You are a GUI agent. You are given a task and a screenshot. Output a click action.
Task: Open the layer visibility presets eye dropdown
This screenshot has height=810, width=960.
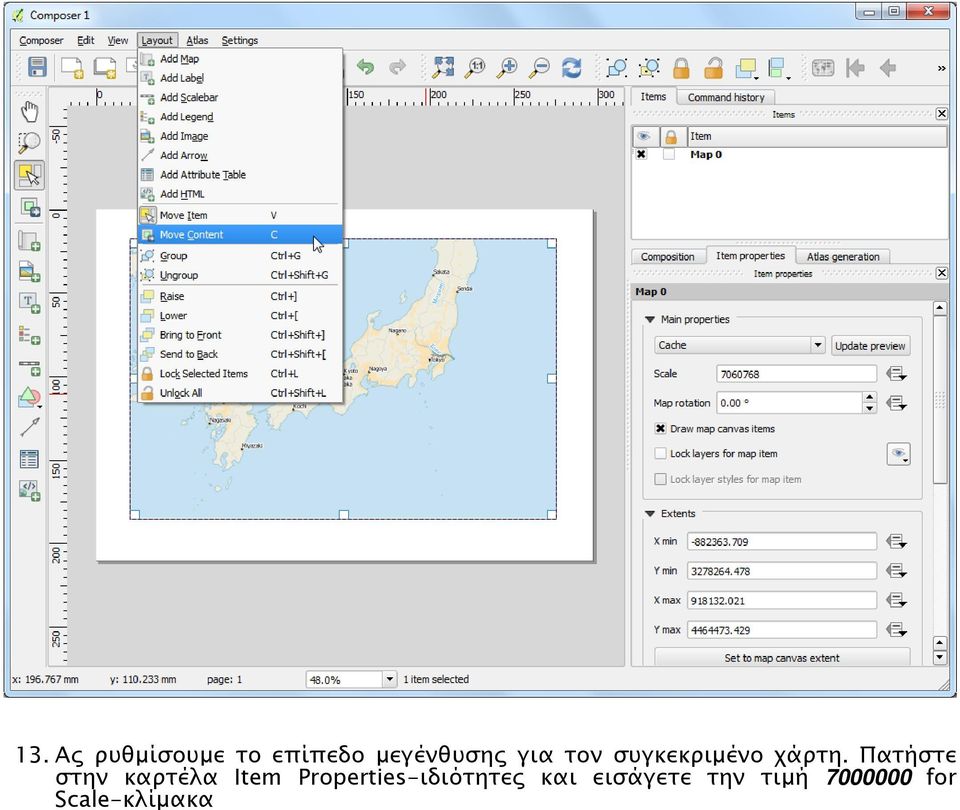[898, 454]
